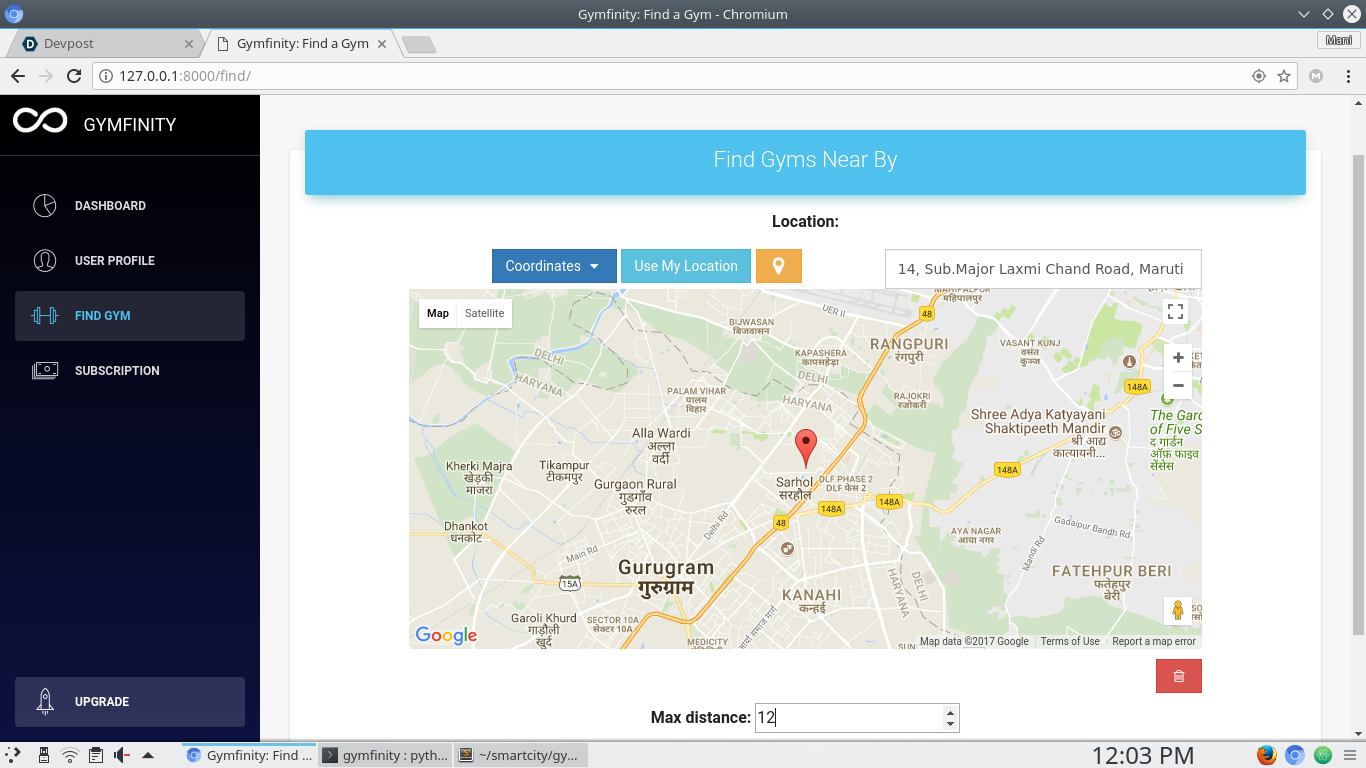1366x768 pixels.
Task: Click Report a map error link
Action: coord(1154,642)
